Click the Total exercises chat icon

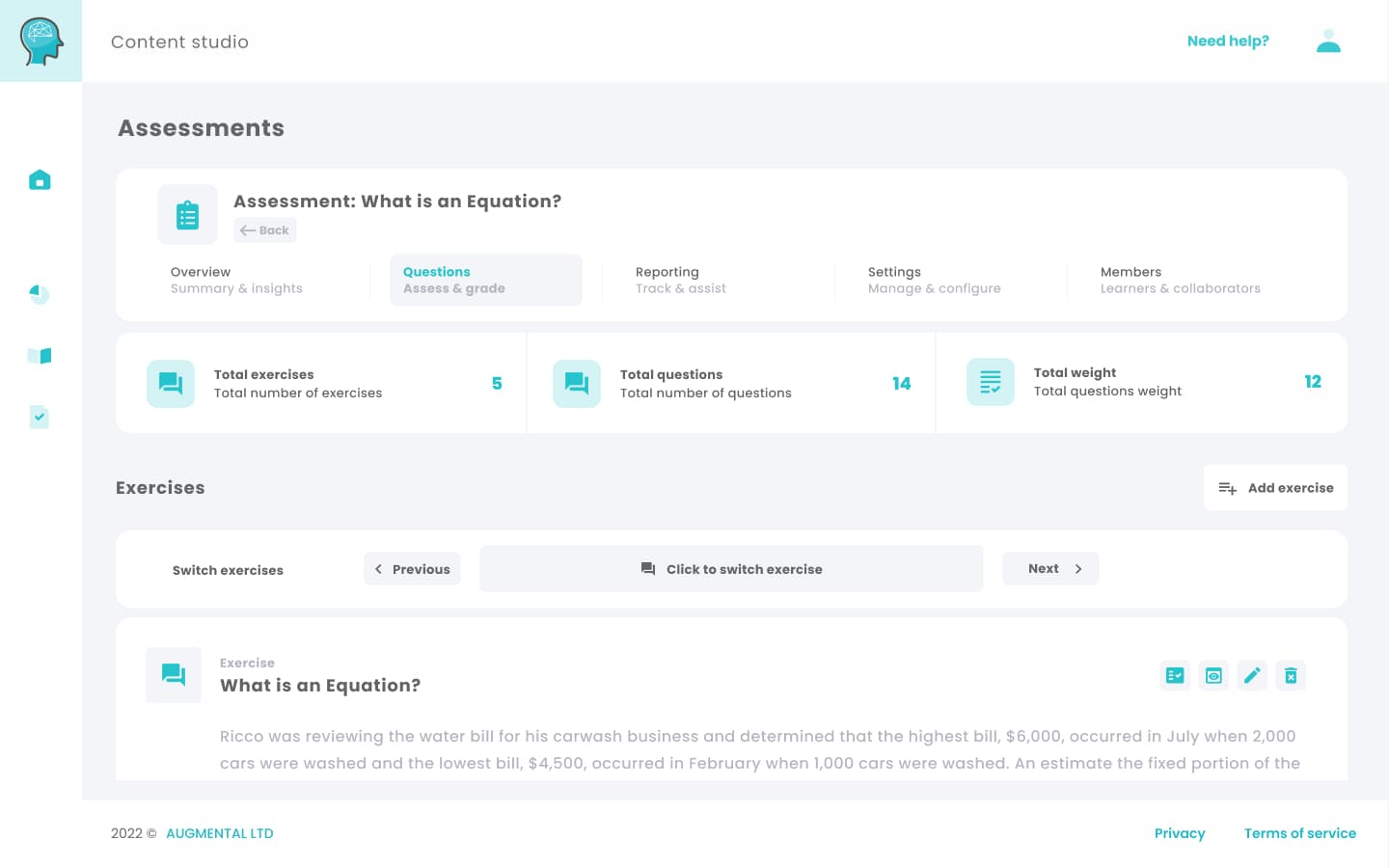click(x=170, y=383)
